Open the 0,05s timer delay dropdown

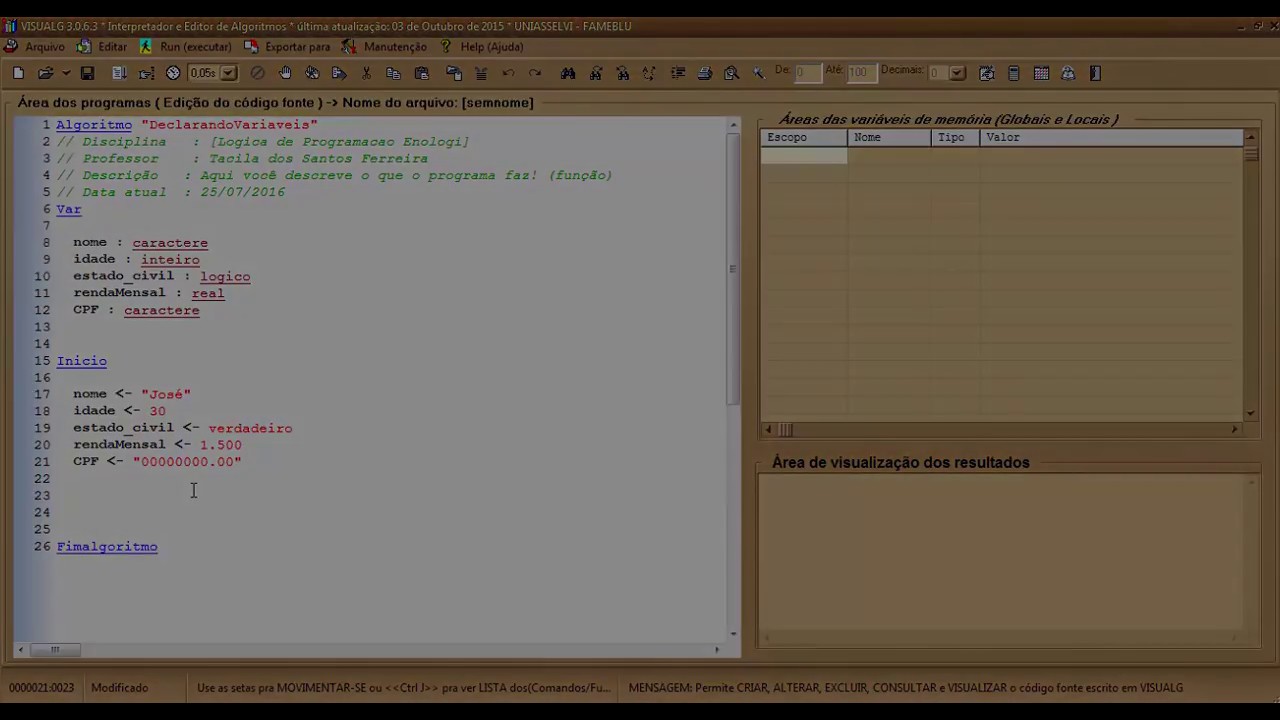[x=229, y=73]
